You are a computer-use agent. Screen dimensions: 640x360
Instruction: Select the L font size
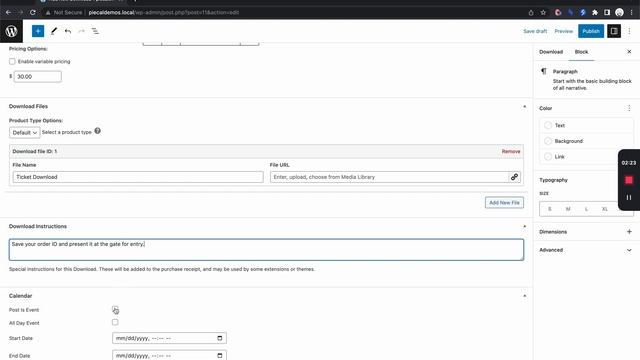[x=587, y=209]
